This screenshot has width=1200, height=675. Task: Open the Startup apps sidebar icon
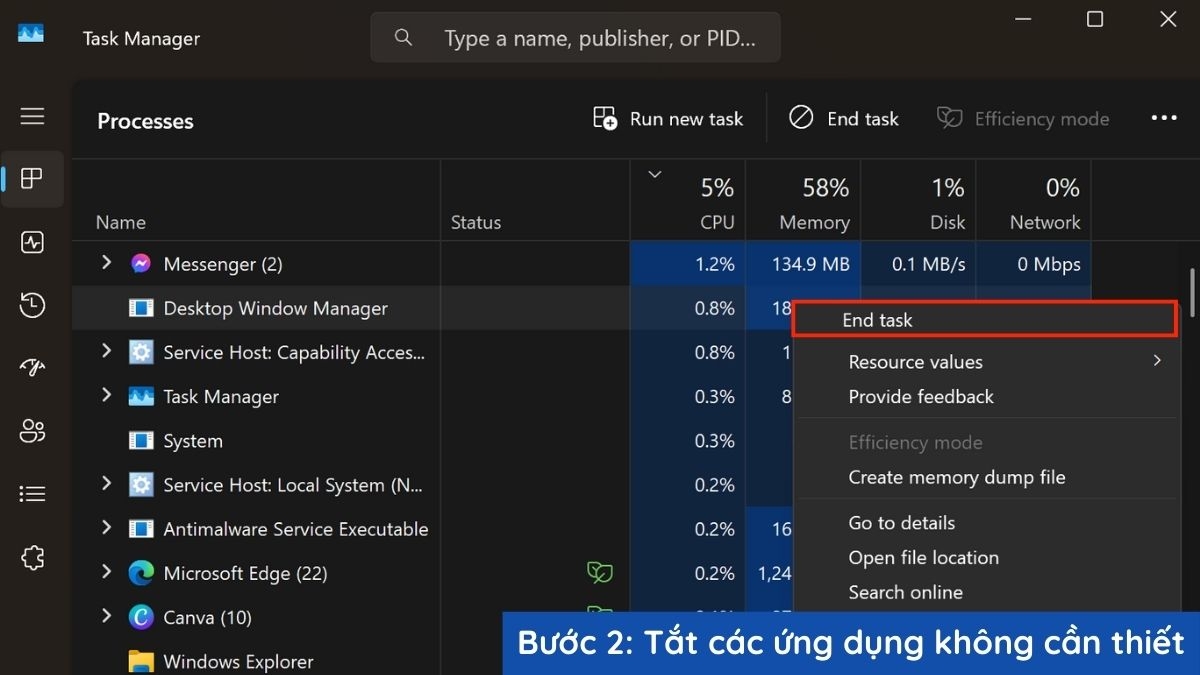click(32, 368)
